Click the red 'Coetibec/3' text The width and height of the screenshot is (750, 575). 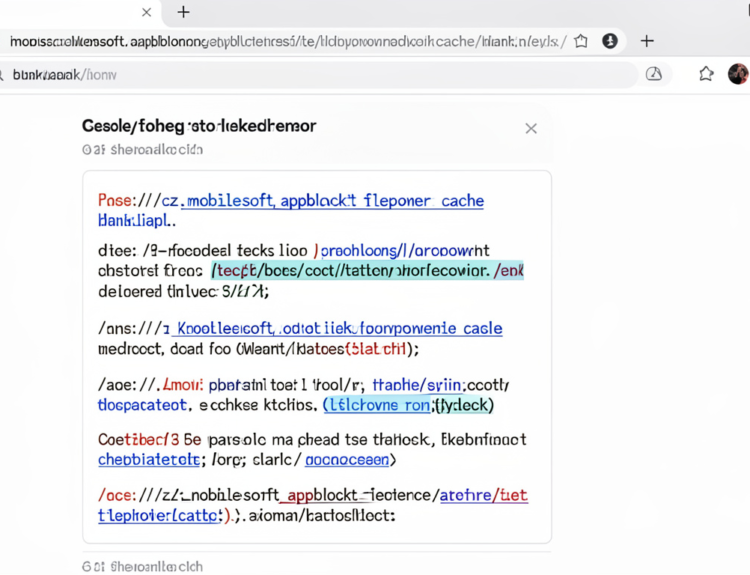coord(139,439)
